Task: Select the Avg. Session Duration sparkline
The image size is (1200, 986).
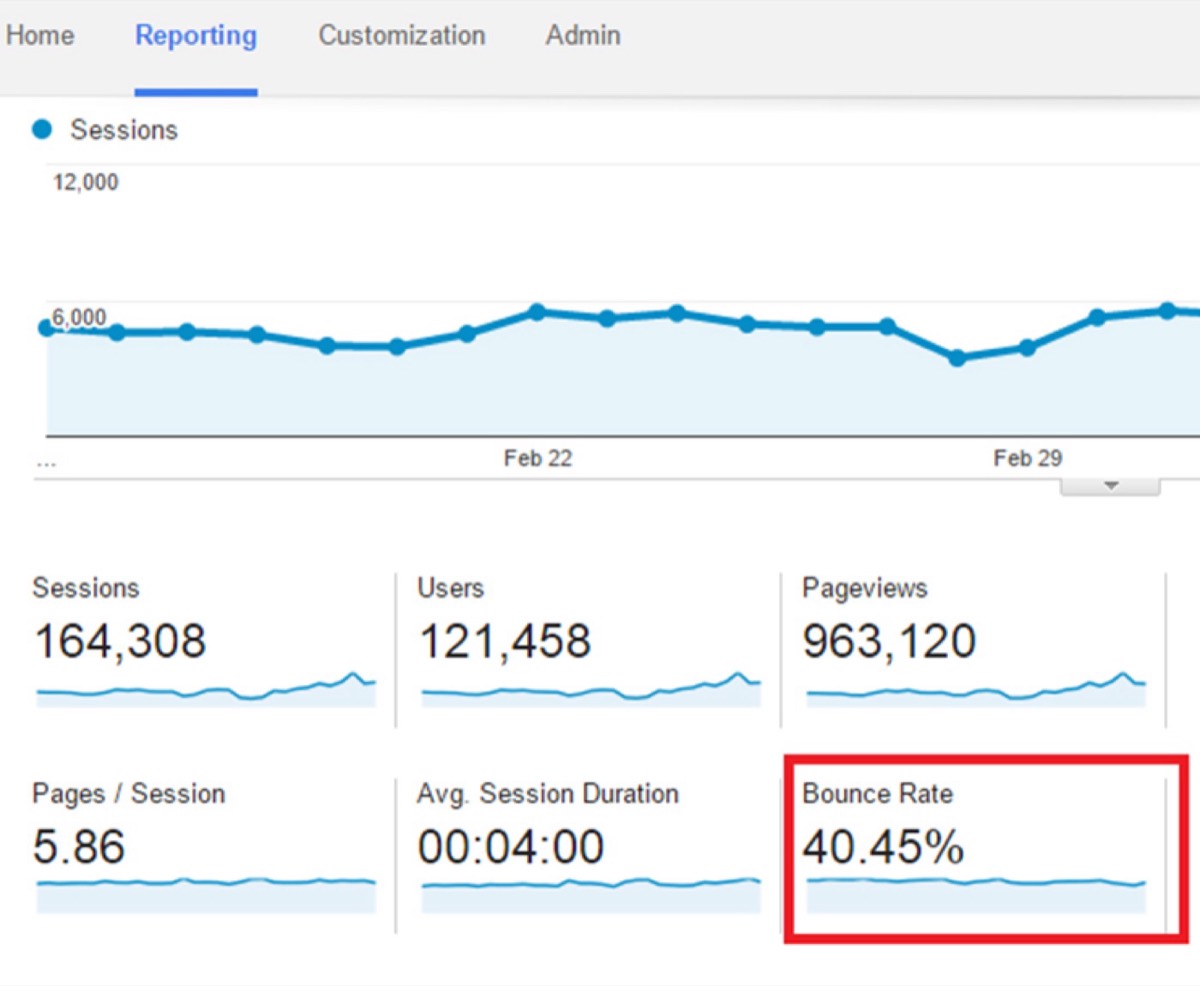Action: point(590,895)
